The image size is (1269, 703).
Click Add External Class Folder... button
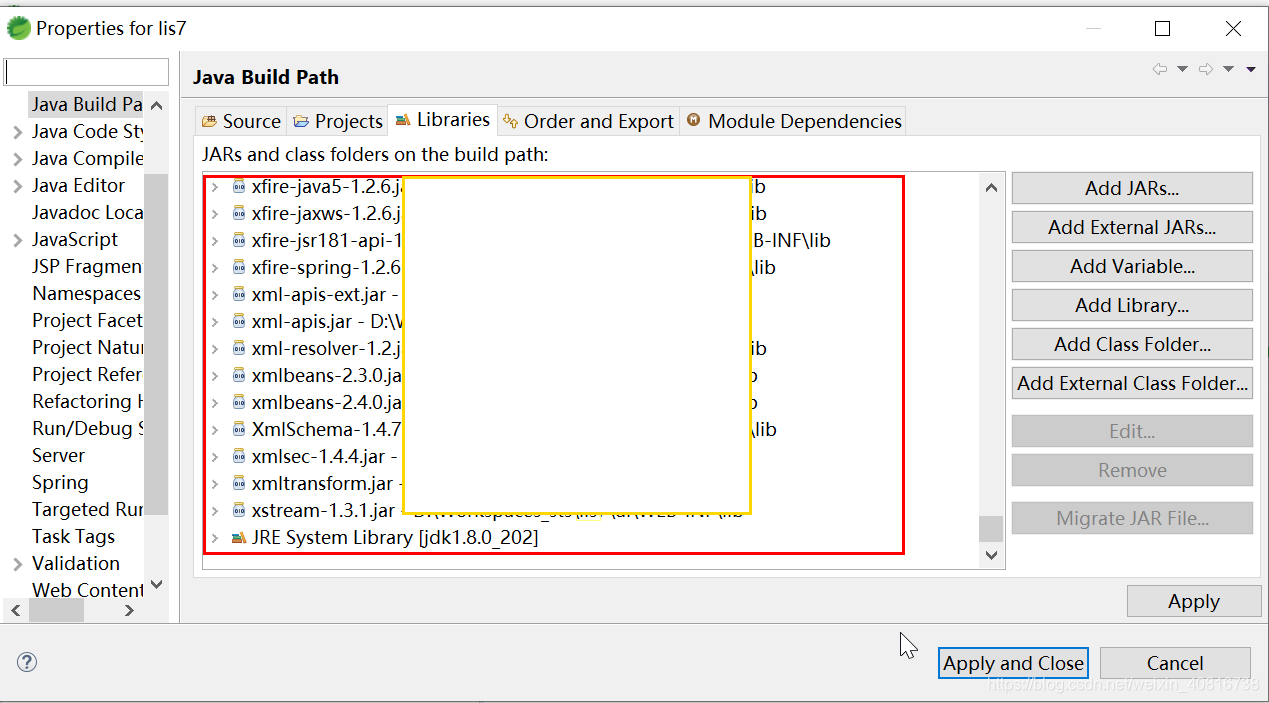tap(1132, 383)
